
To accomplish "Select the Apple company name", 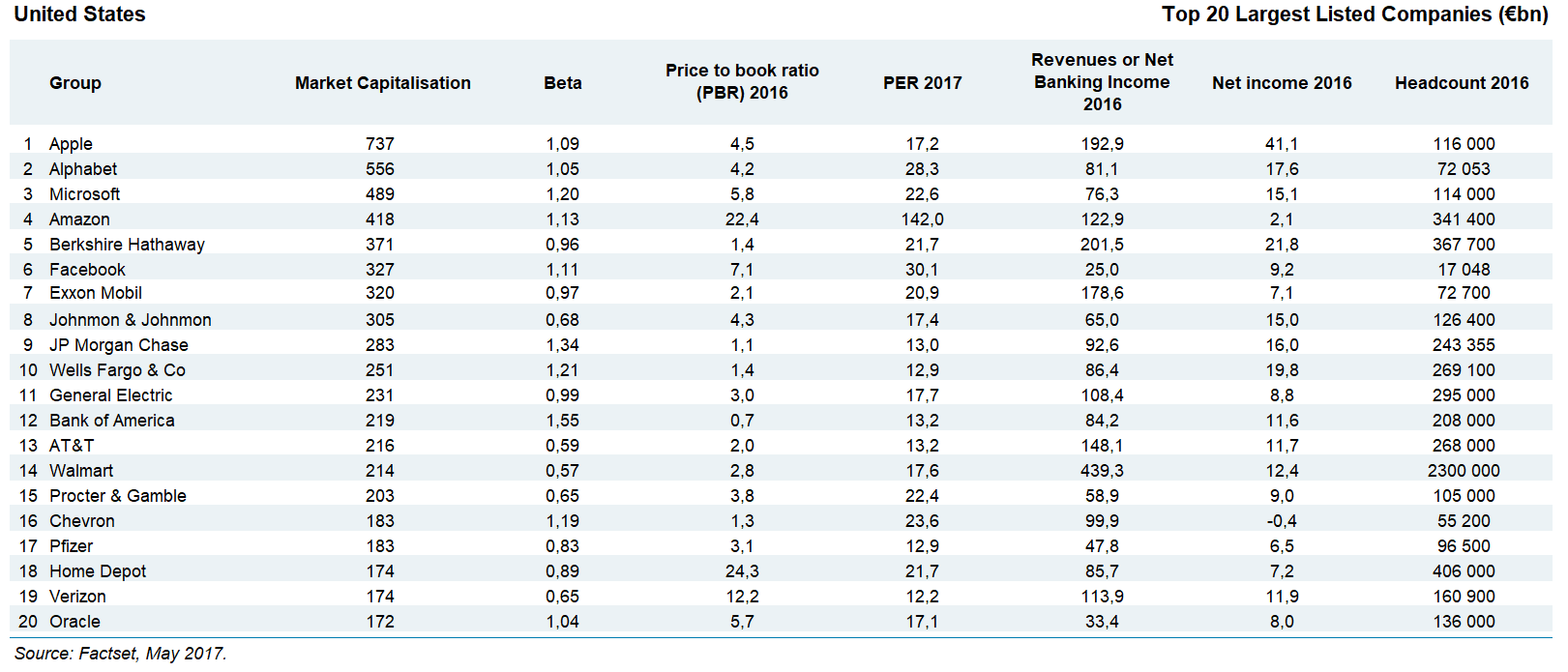I will click(71, 144).
